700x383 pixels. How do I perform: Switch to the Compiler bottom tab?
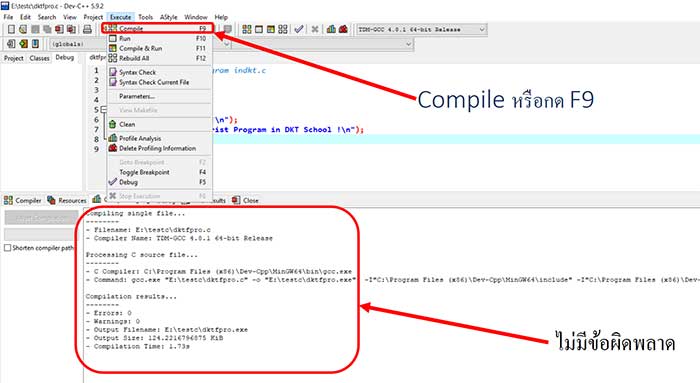[x=23, y=200]
